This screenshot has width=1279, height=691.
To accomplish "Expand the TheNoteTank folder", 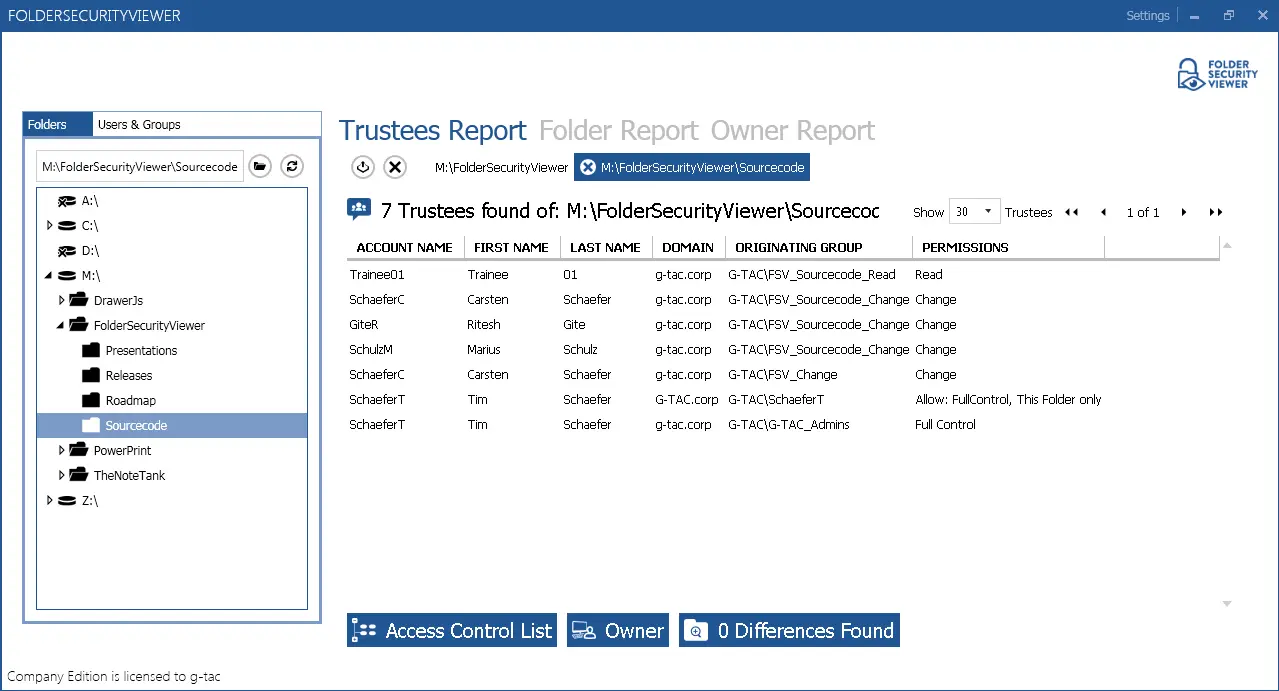I will (x=62, y=476).
